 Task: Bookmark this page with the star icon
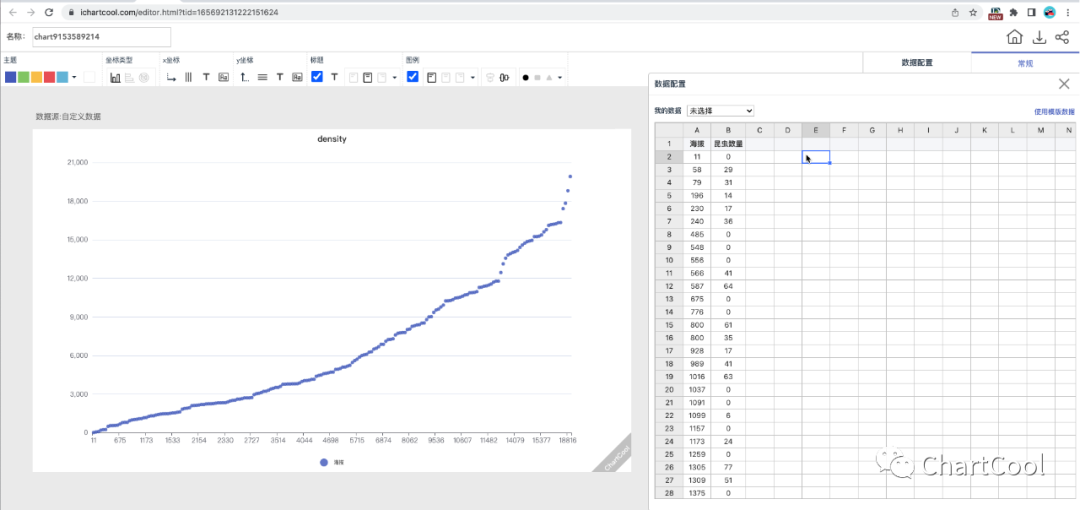pyautogui.click(x=973, y=12)
